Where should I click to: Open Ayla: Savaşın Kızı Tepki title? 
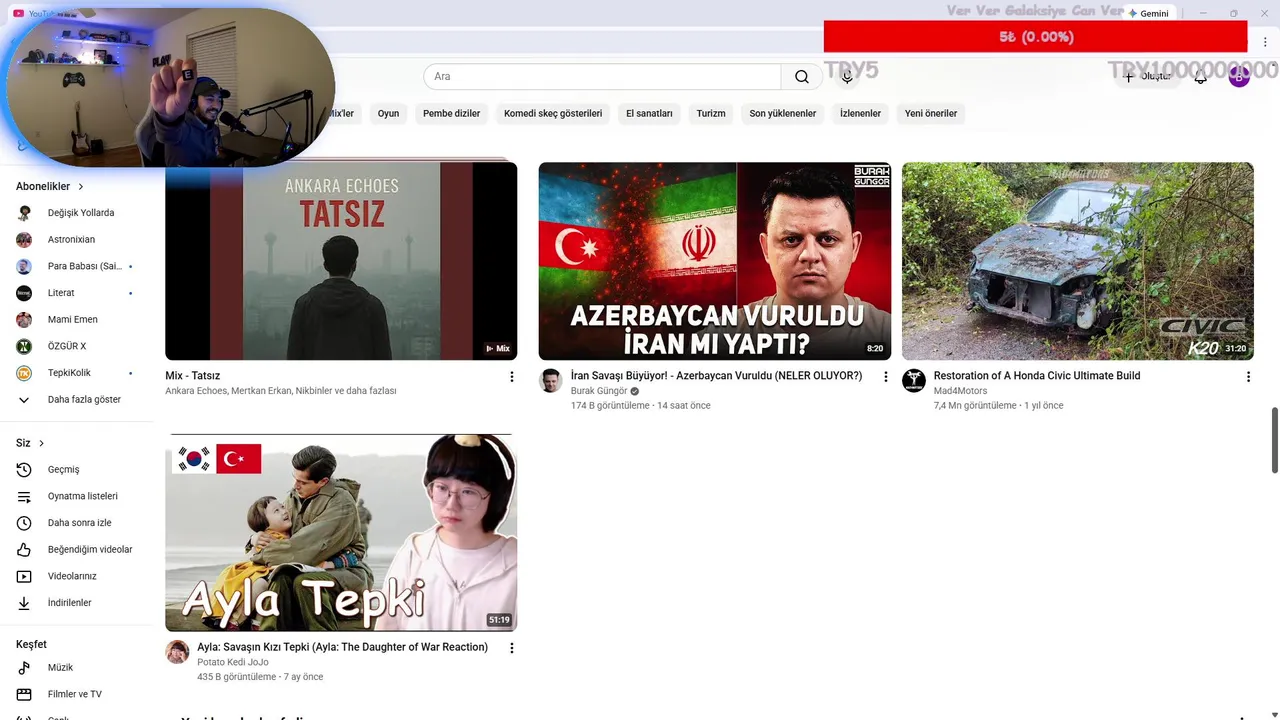pyautogui.click(x=342, y=647)
